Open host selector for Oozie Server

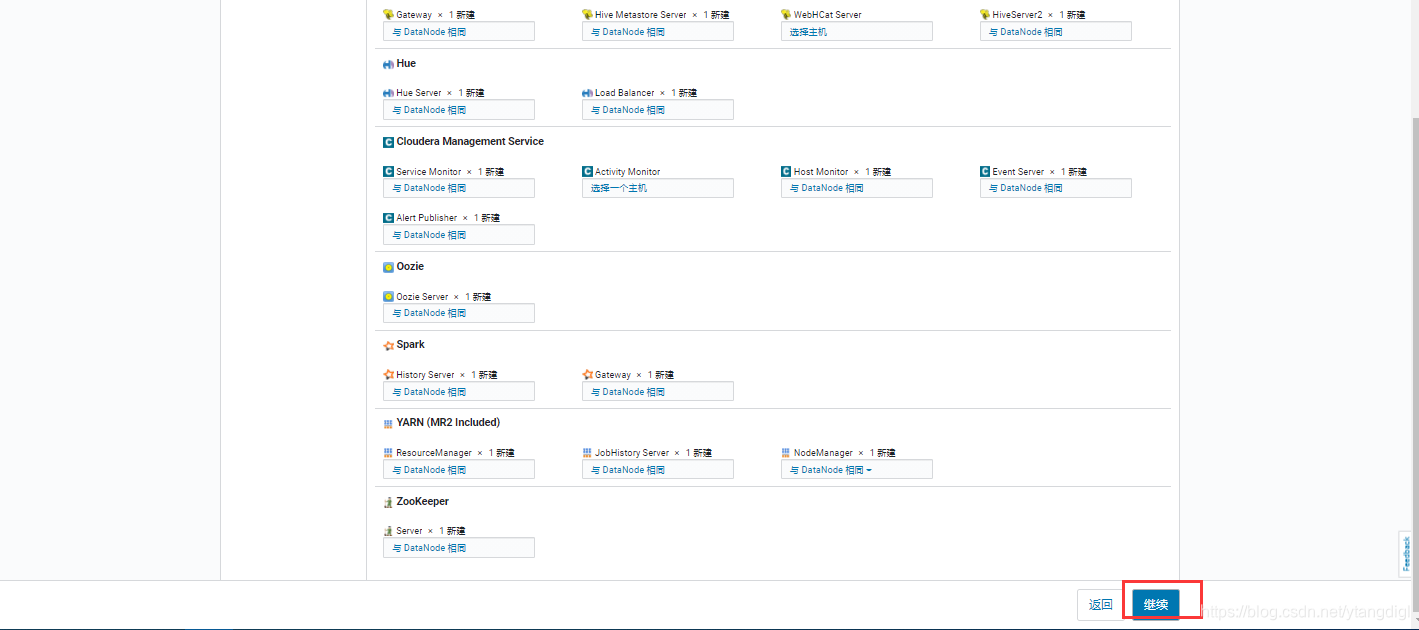click(x=459, y=313)
